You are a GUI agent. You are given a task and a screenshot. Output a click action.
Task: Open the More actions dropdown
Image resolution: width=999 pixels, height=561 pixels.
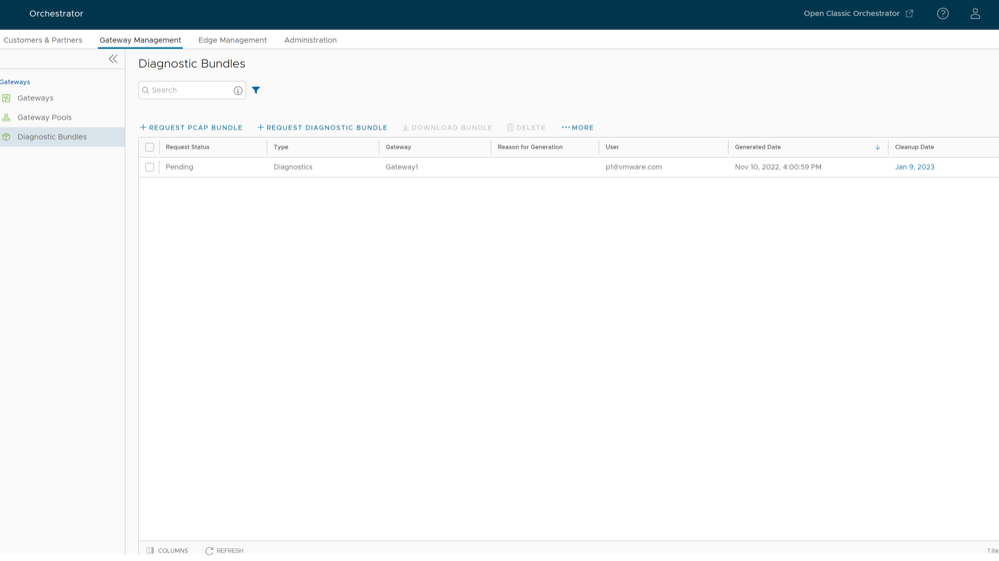pyautogui.click(x=578, y=128)
